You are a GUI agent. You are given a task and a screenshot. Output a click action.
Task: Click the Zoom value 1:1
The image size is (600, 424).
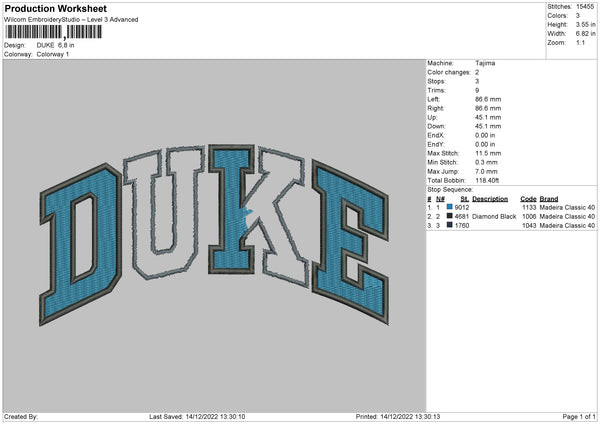pyautogui.click(x=580, y=42)
